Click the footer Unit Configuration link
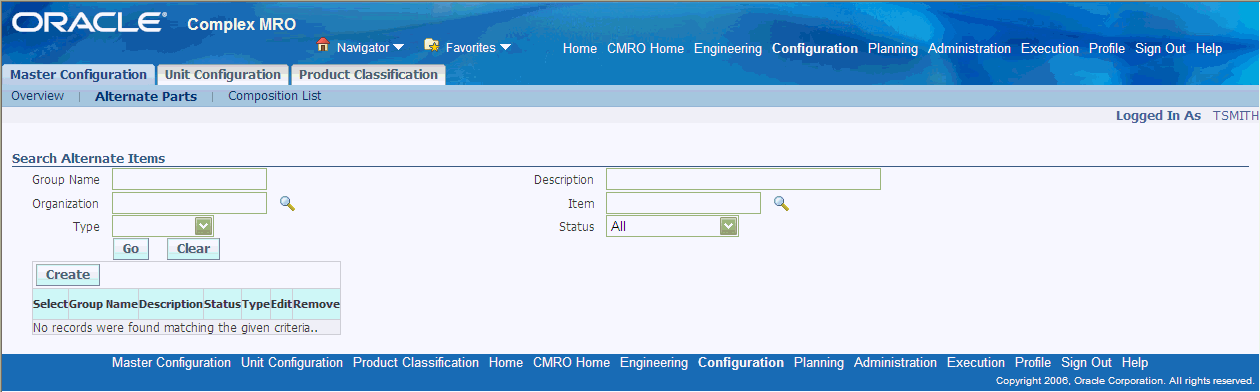The image size is (1260, 392). click(x=292, y=363)
